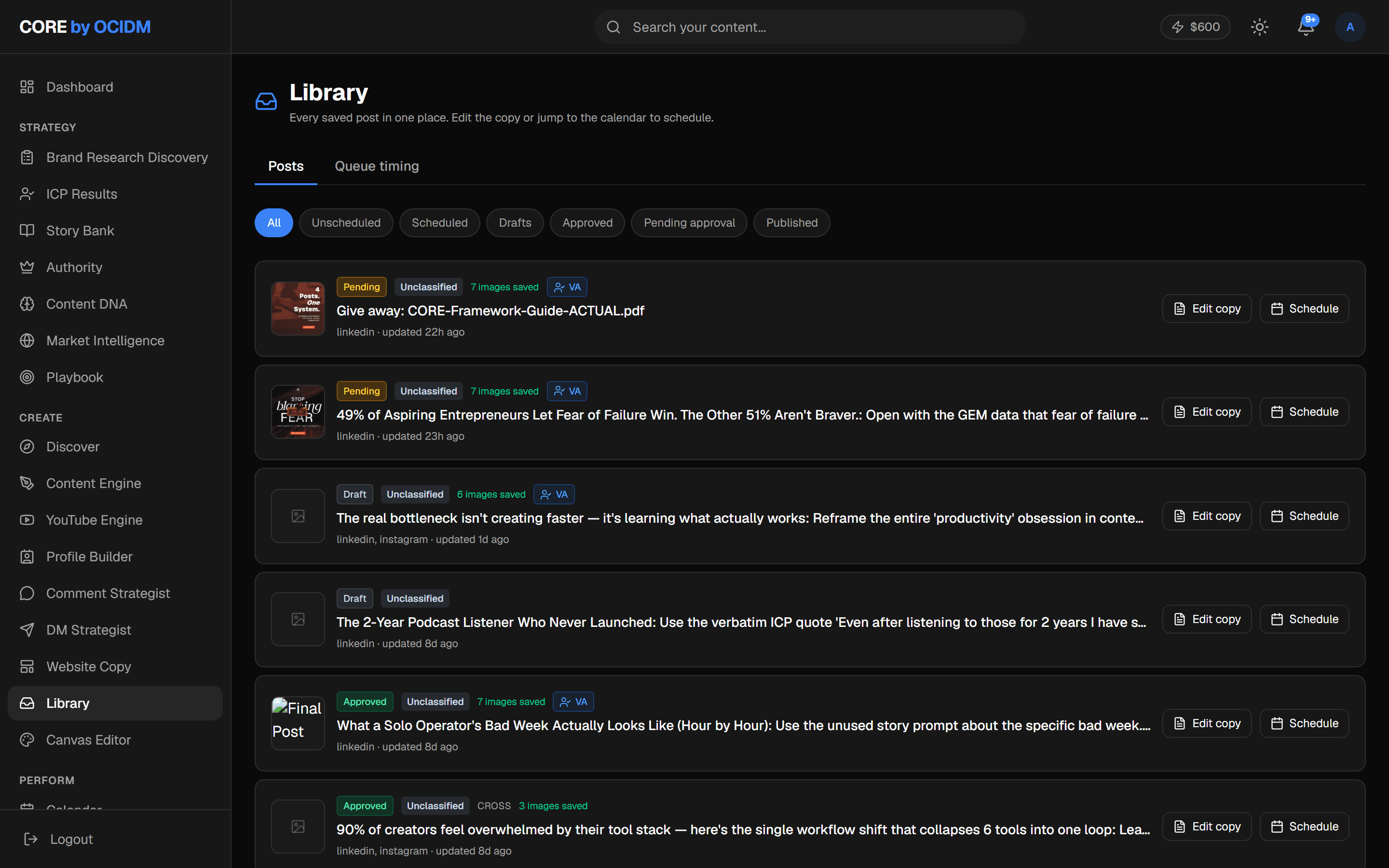Viewport: 1389px width, 868px height.
Task: Open notifications bell with 9+ badge
Action: point(1307,27)
